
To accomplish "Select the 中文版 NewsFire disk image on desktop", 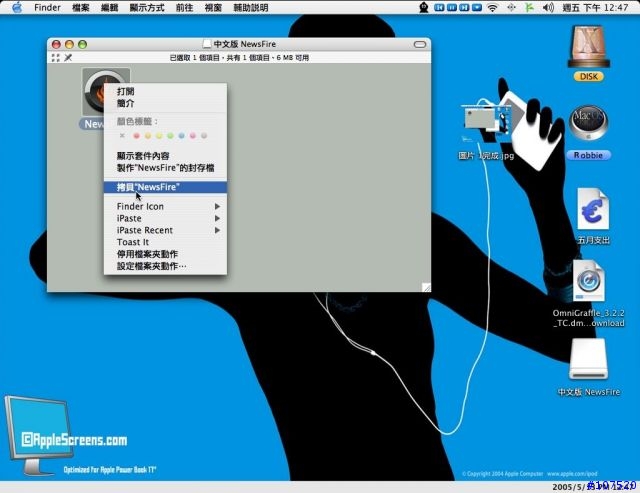I will (588, 360).
